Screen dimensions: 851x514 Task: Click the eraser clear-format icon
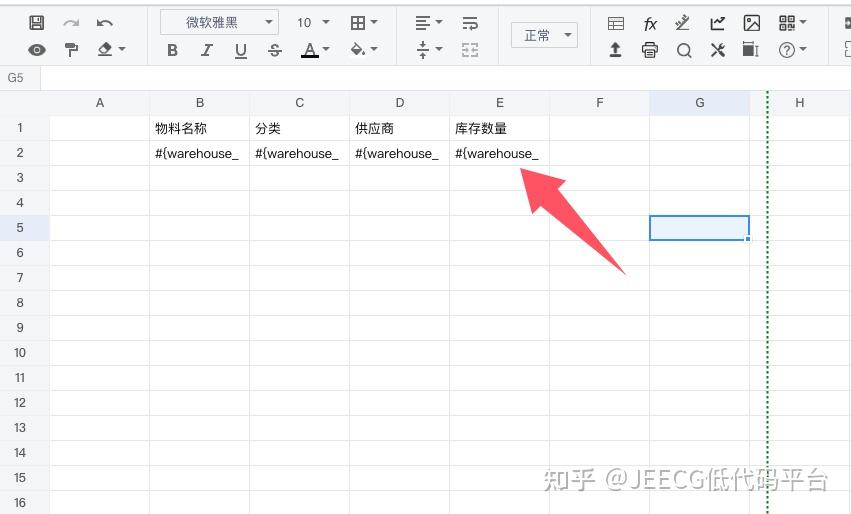(x=105, y=49)
